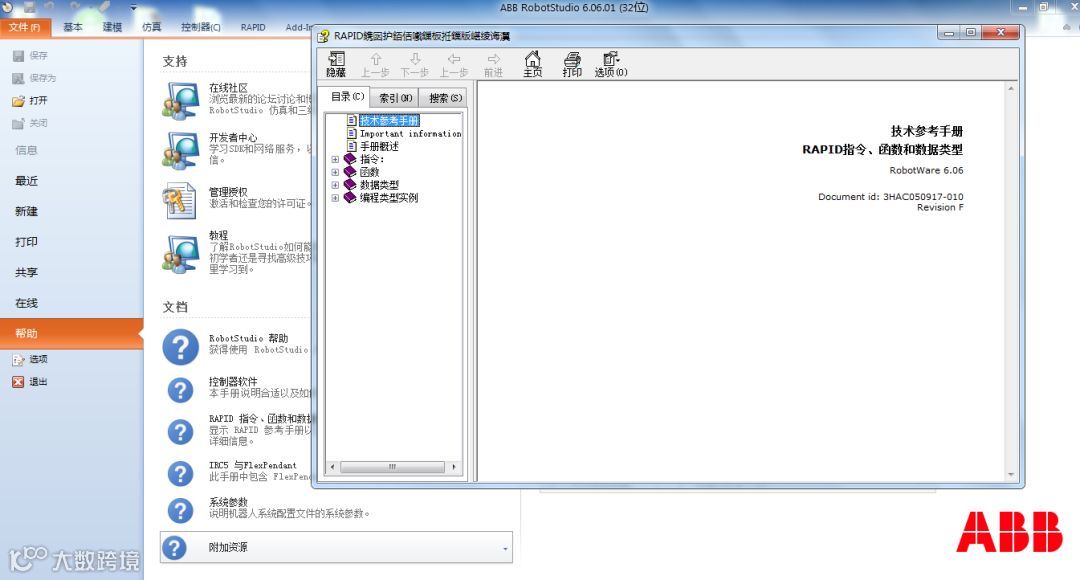Open RobotStudio 帮助 documentation item
This screenshot has height=580, width=1080.
[x=236, y=344]
